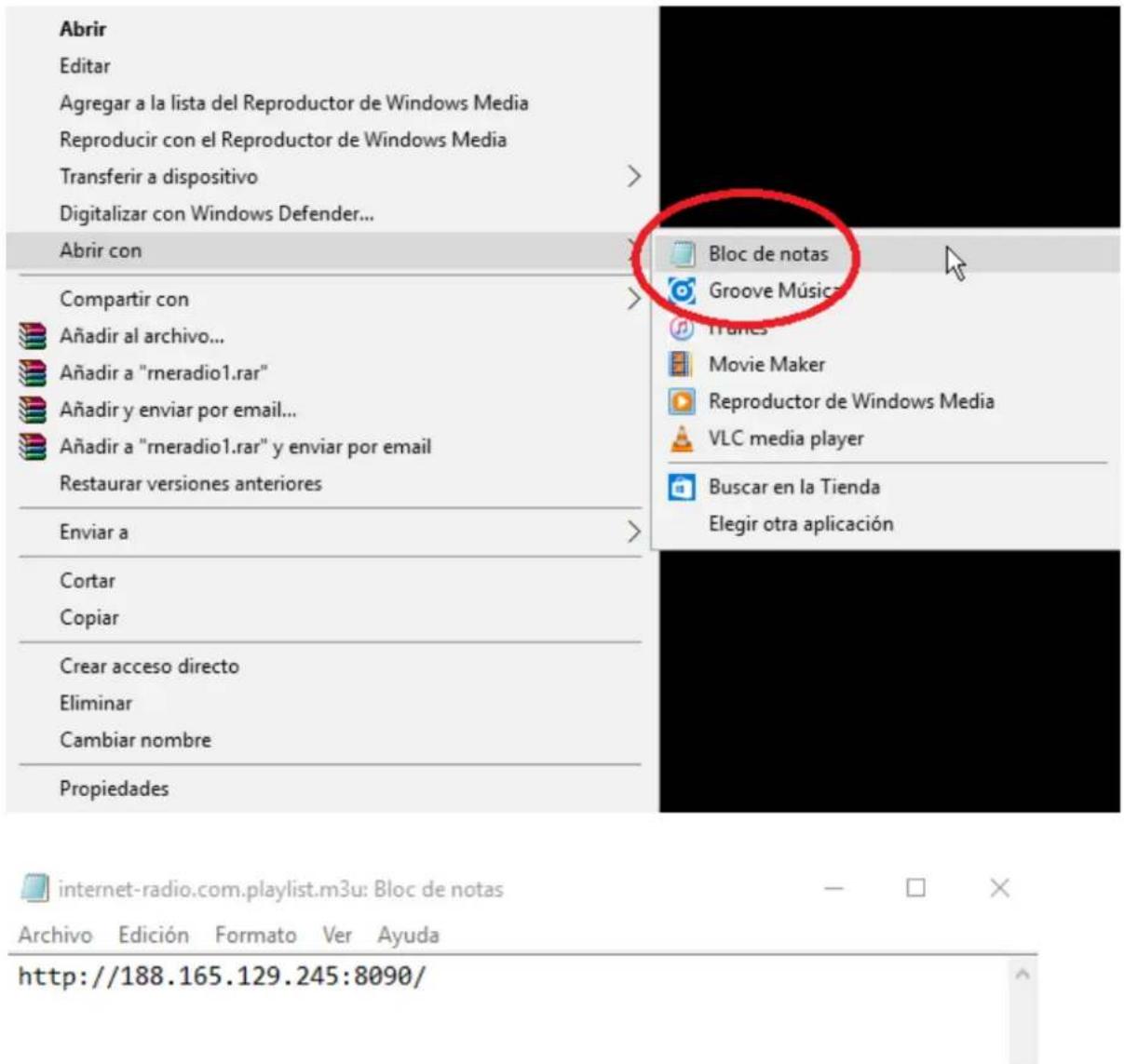The height and width of the screenshot is (1064, 1124).
Task: Select Elegir otra aplicación
Action: point(801,523)
